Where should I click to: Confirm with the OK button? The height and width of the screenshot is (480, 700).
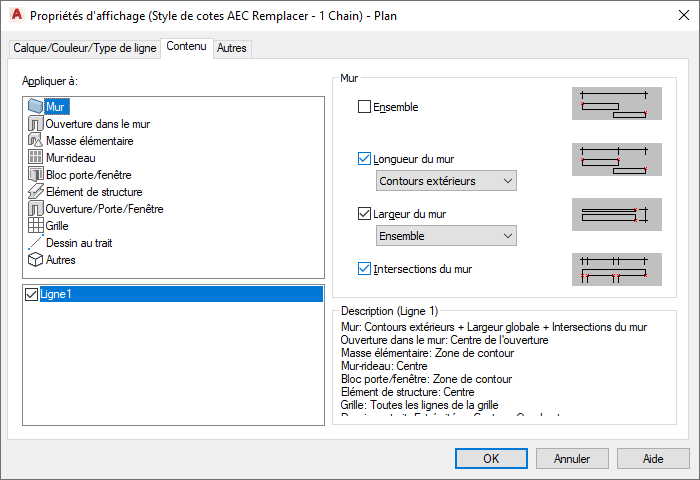pos(491,459)
